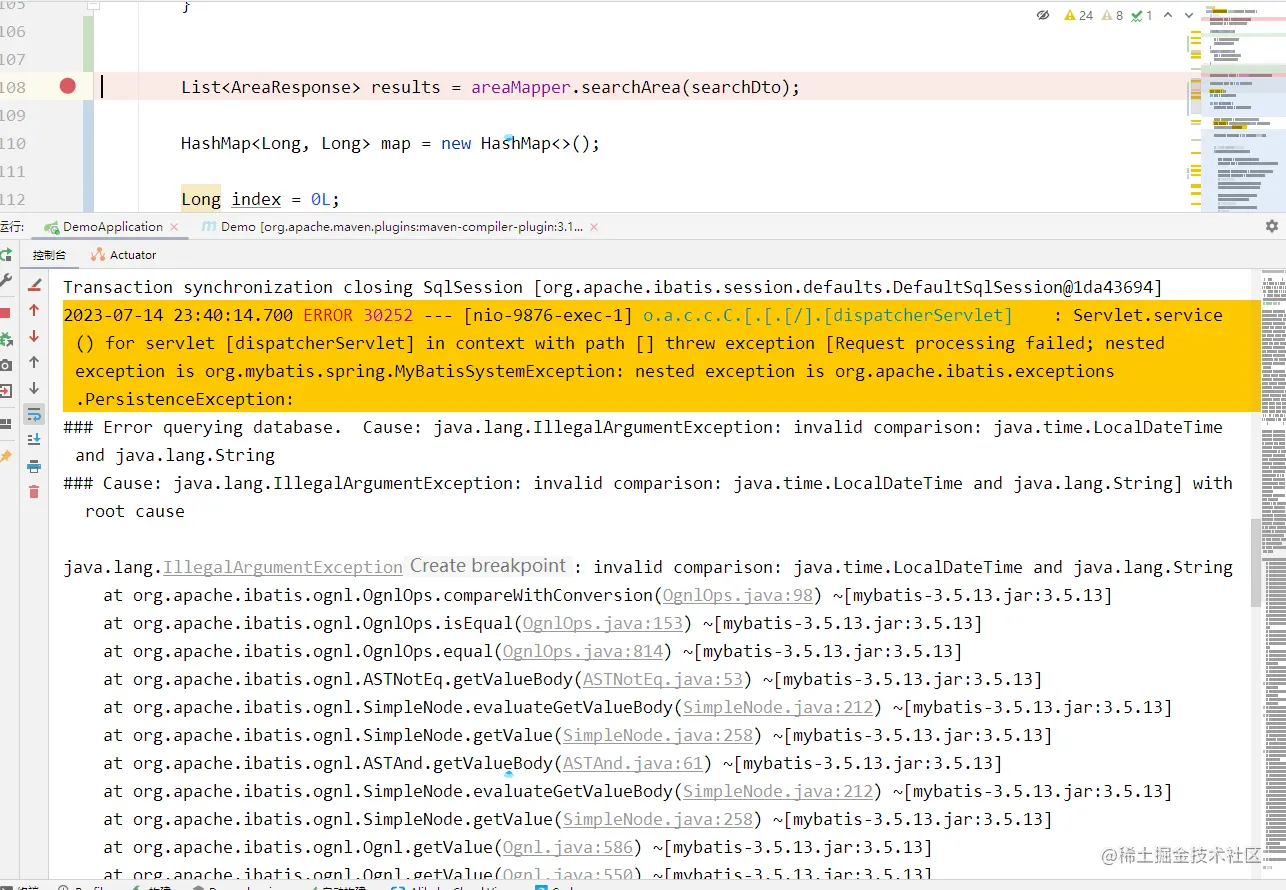Open the OgnlOps.java:814 link
The height and width of the screenshot is (890, 1286).
582,651
